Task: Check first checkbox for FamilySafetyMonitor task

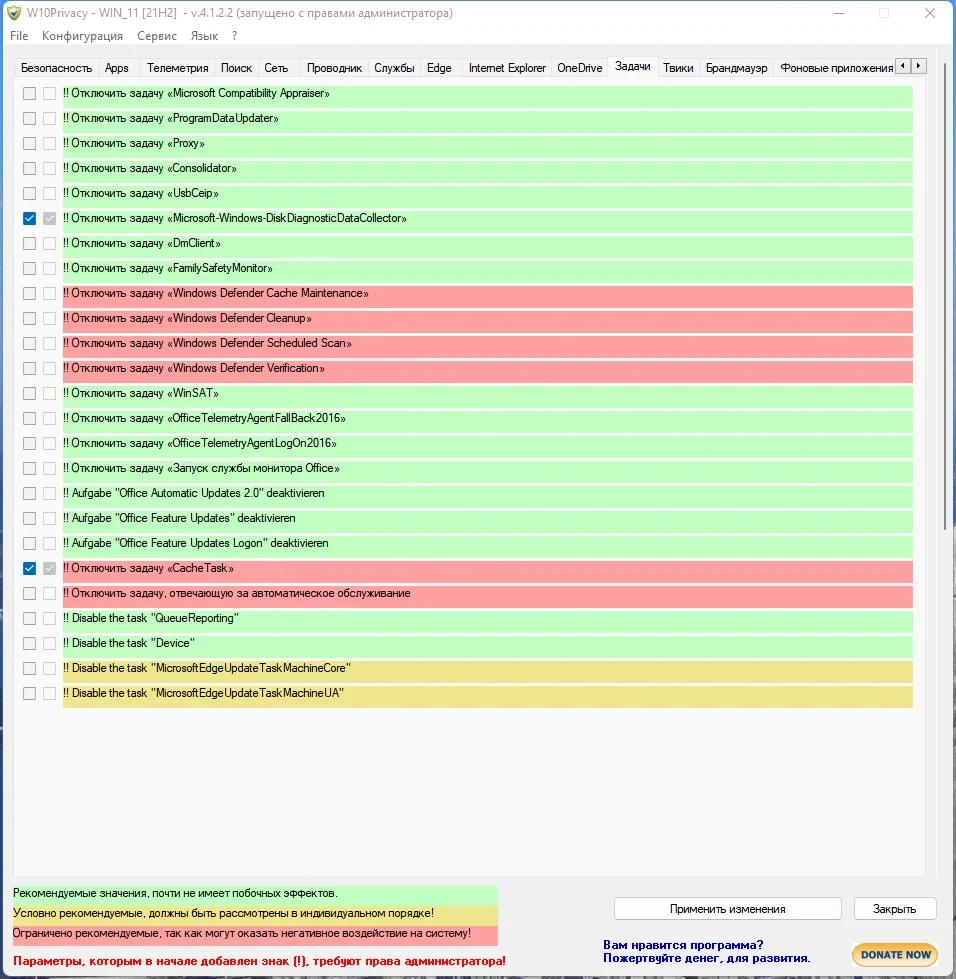Action: tap(29, 268)
